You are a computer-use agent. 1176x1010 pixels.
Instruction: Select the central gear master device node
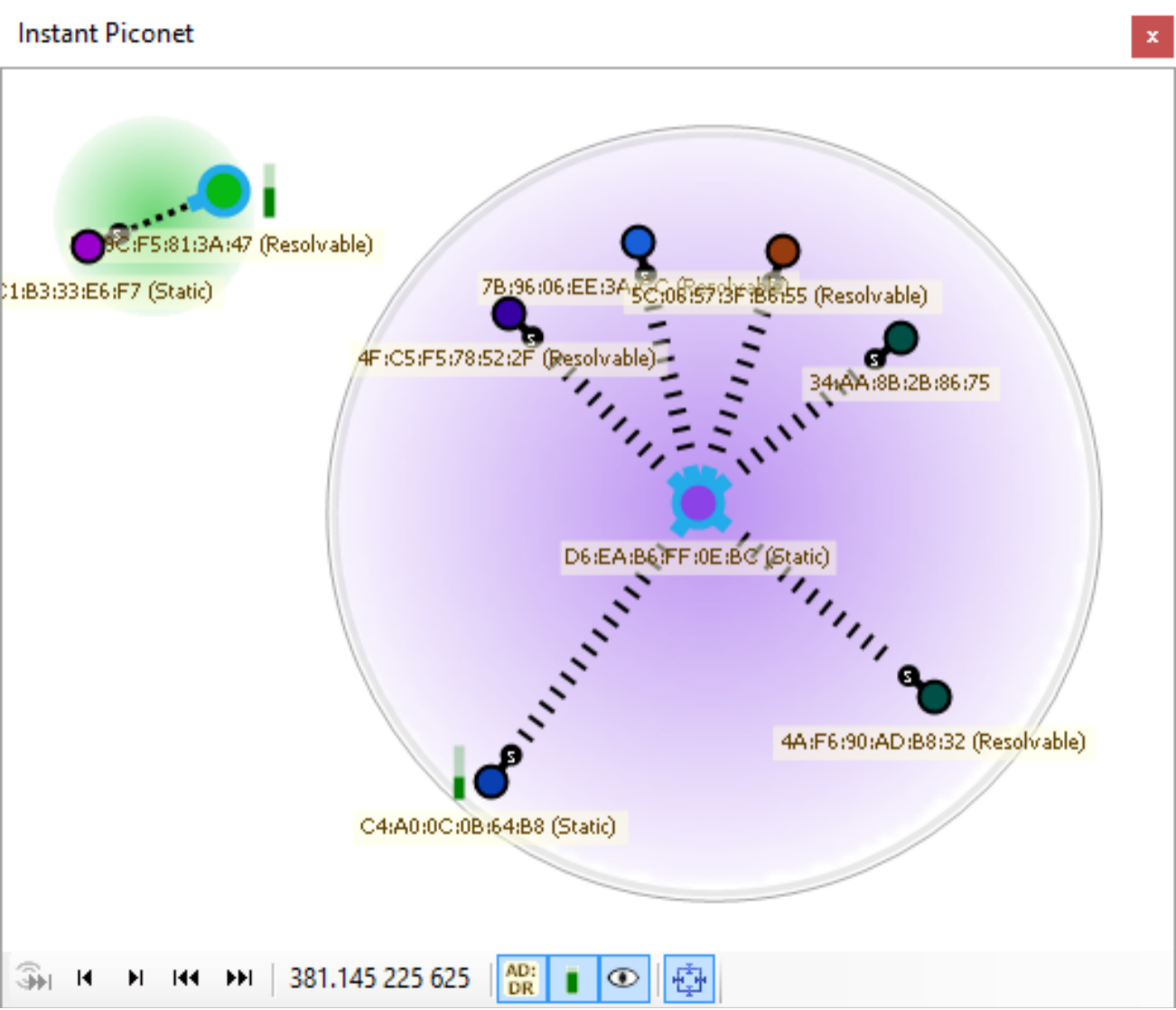tap(698, 502)
